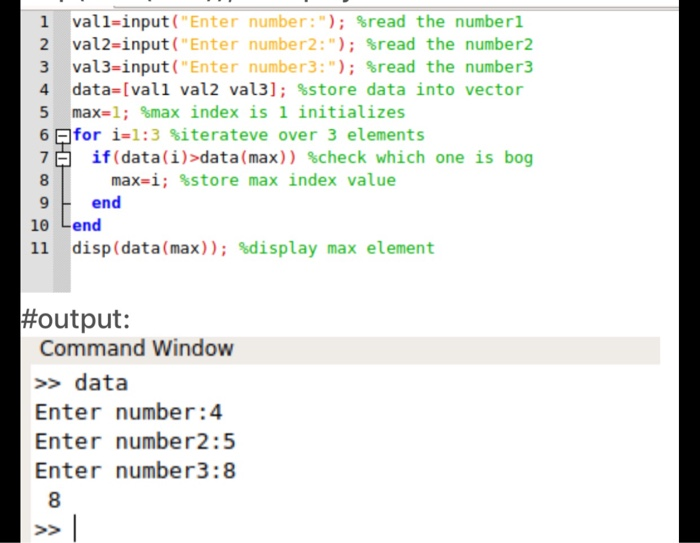Click the 'for' keyword on line 6
The width and height of the screenshot is (700, 543).
click(87, 135)
